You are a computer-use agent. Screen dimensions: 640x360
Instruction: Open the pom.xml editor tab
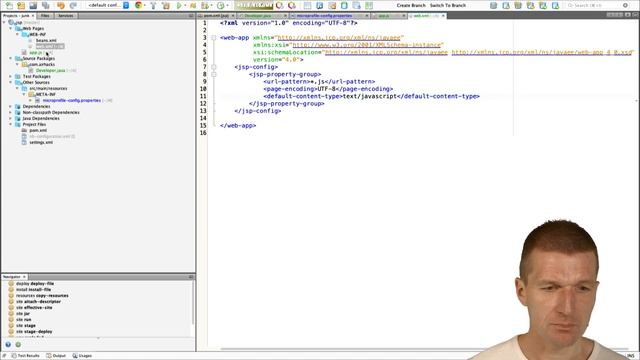pos(216,16)
